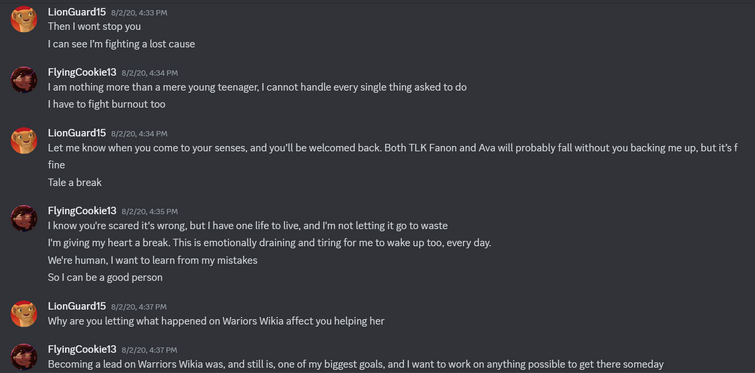Click the 8/2/20, 4:35 PM timestamp
Viewport: 755px width, 373px height.
pos(150,211)
